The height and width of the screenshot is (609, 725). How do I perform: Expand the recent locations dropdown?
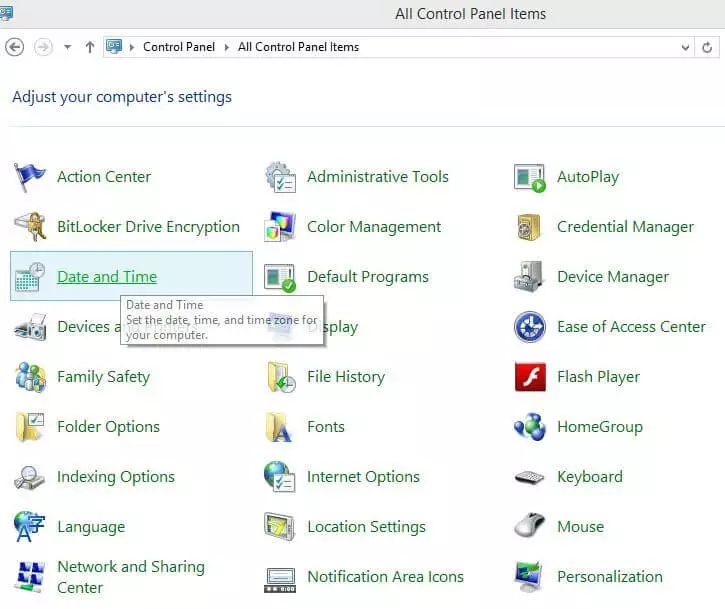[67, 47]
